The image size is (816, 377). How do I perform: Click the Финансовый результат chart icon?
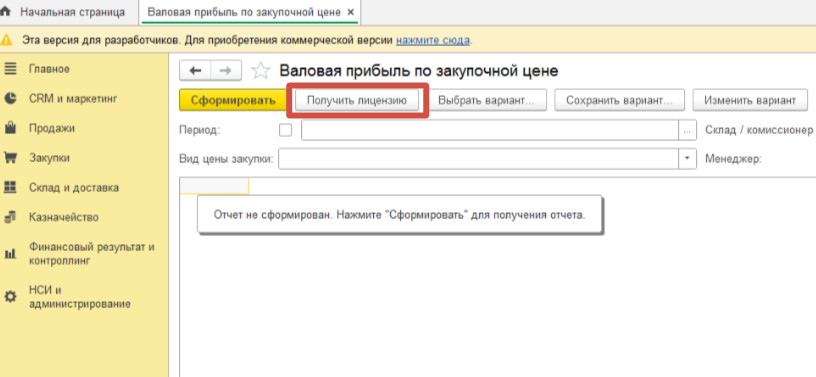(x=10, y=254)
